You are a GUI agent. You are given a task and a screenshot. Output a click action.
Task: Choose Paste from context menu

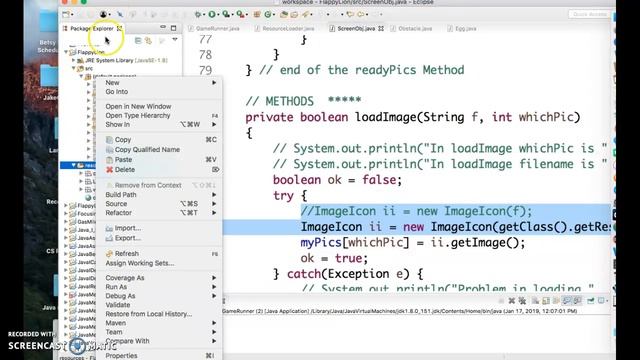[x=160, y=160]
